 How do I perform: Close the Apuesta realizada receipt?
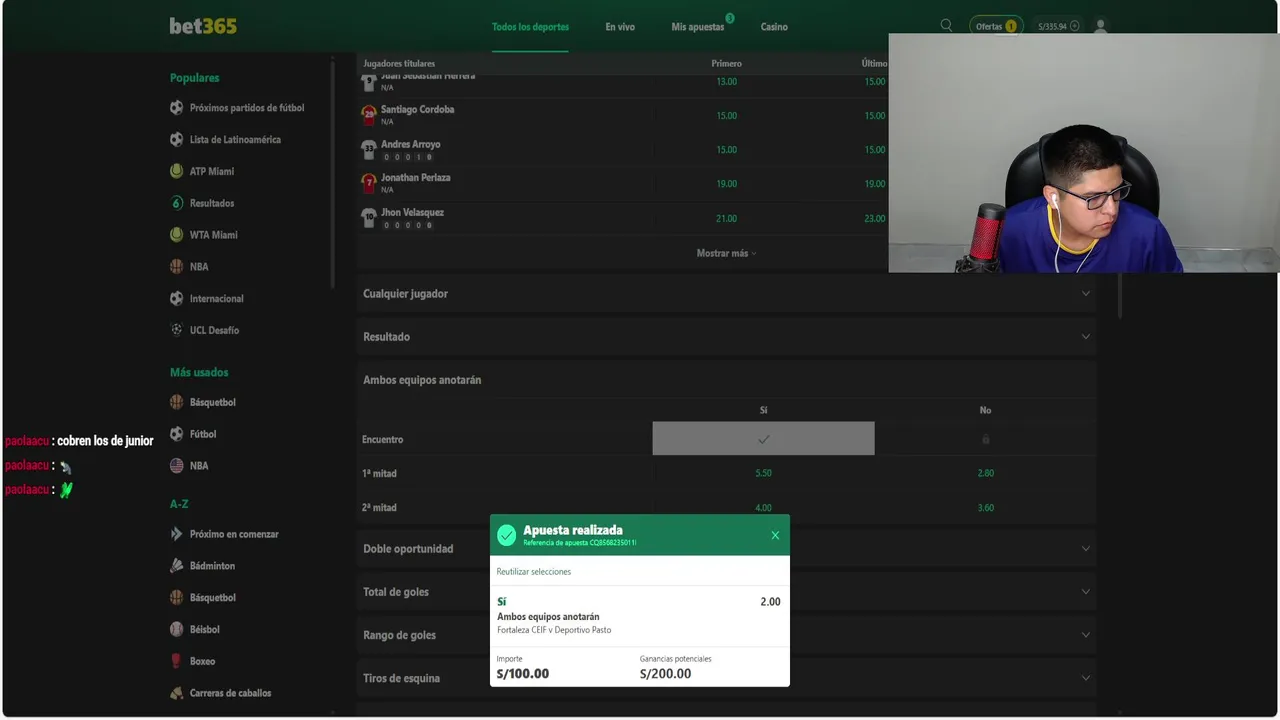pyautogui.click(x=775, y=535)
